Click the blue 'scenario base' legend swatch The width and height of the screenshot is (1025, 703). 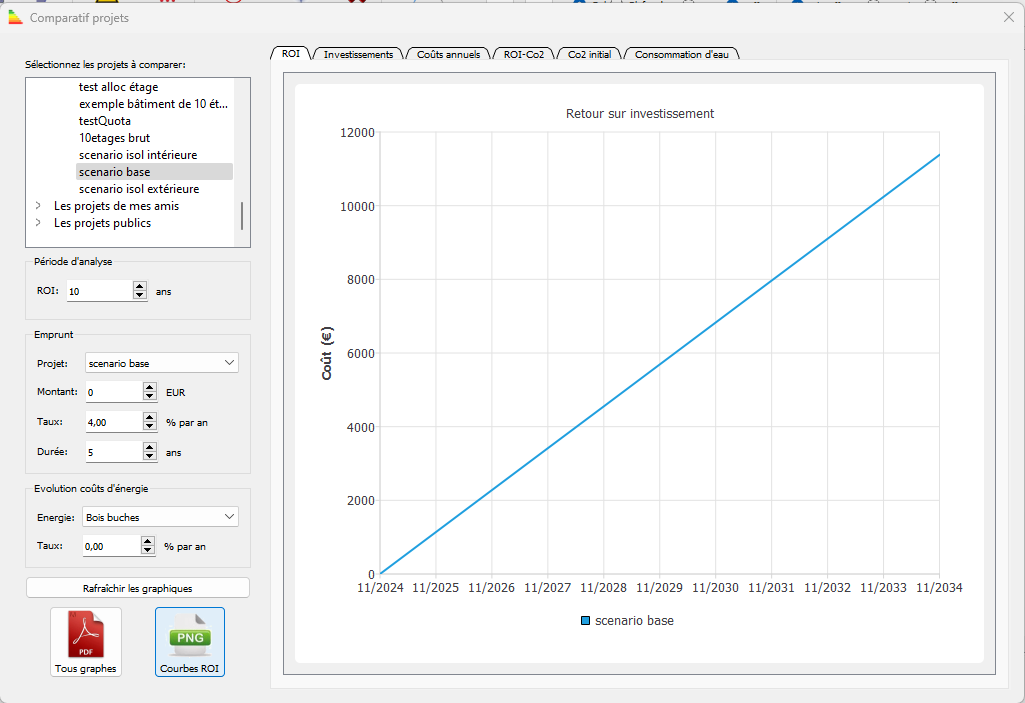[585, 621]
